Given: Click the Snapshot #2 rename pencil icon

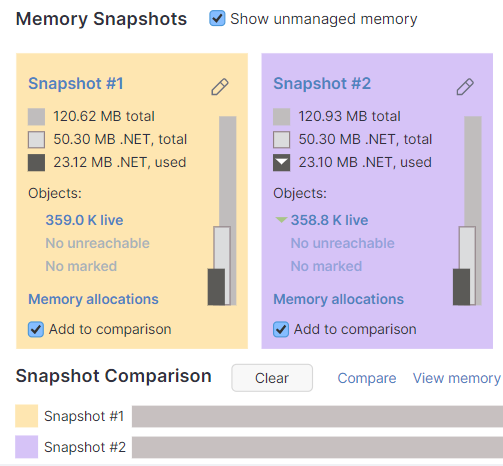Looking at the screenshot, I should point(465,87).
